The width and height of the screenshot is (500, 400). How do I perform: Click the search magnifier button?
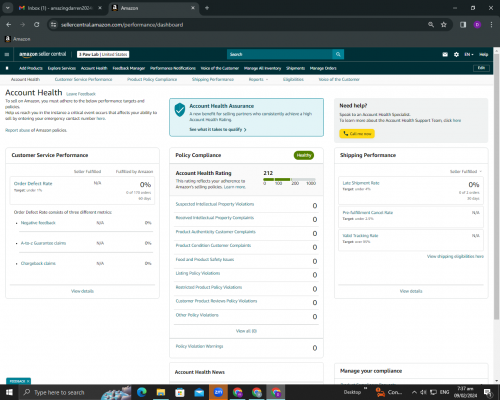(x=338, y=54)
